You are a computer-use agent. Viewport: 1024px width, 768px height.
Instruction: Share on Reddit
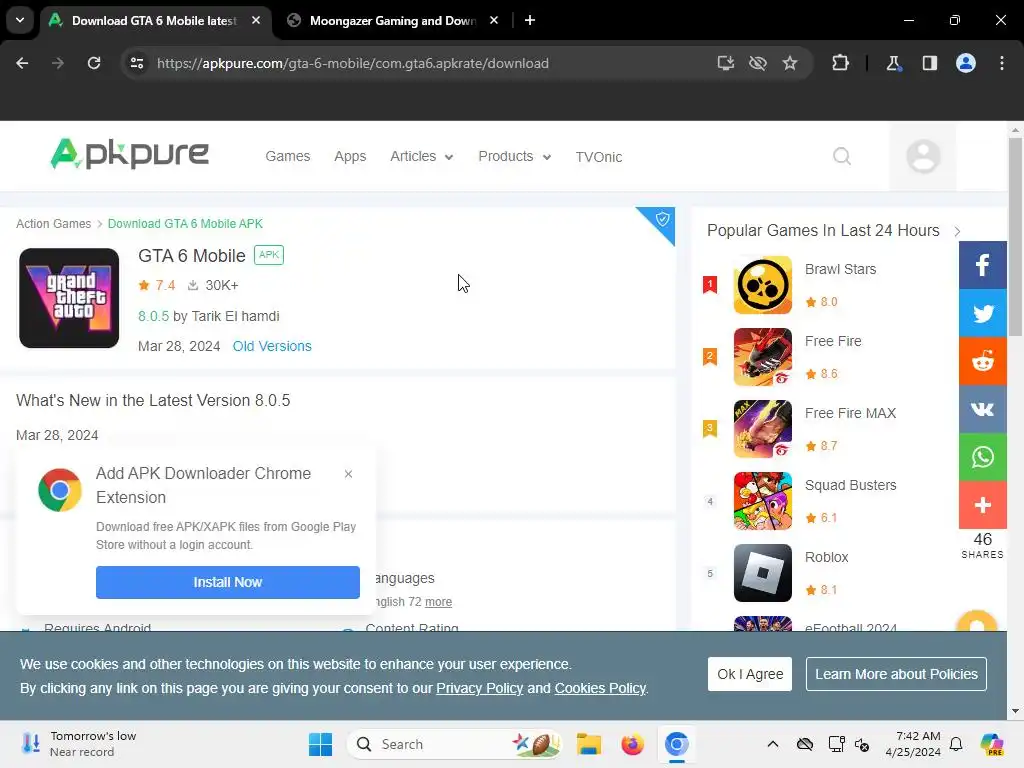pos(982,361)
